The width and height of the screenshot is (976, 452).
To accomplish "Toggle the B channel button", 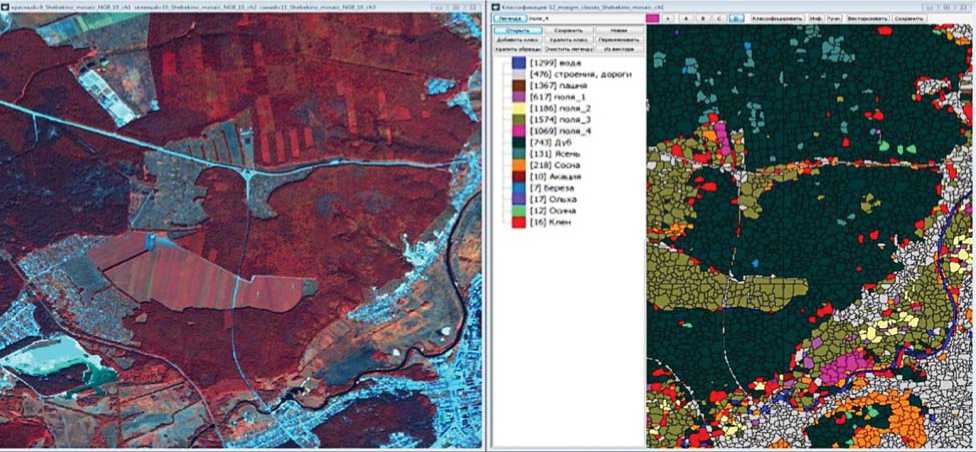I will click(703, 18).
